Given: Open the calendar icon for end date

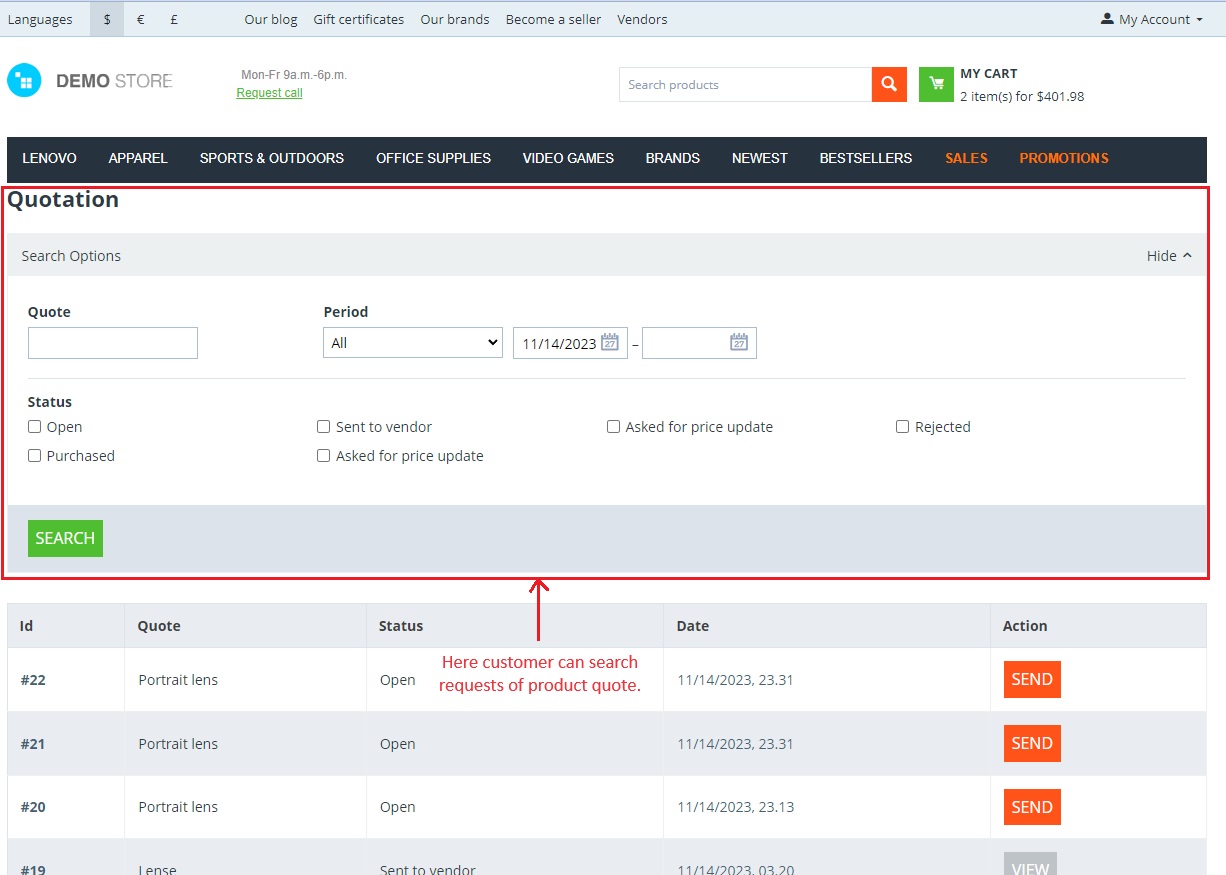Looking at the screenshot, I should coord(739,342).
